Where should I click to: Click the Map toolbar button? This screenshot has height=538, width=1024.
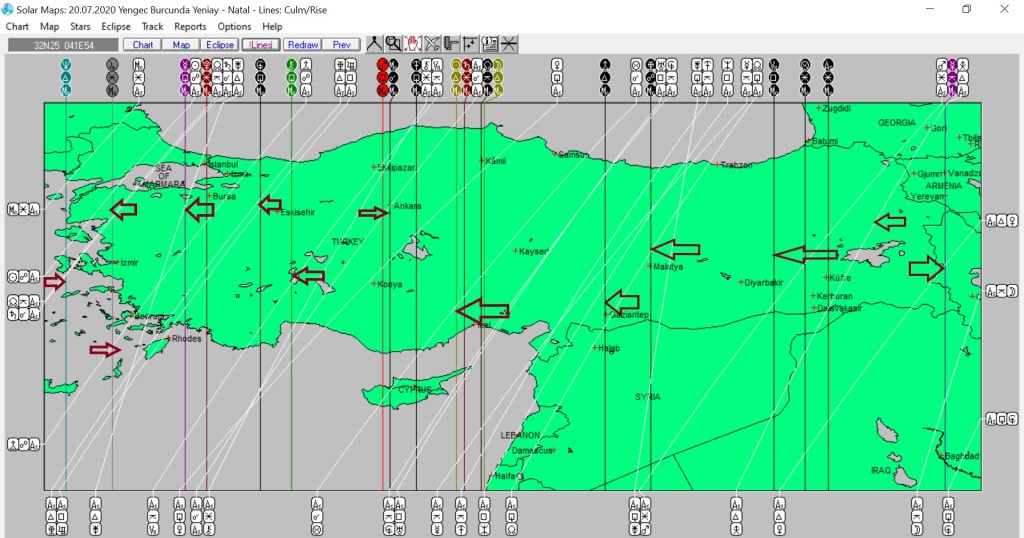(x=181, y=45)
